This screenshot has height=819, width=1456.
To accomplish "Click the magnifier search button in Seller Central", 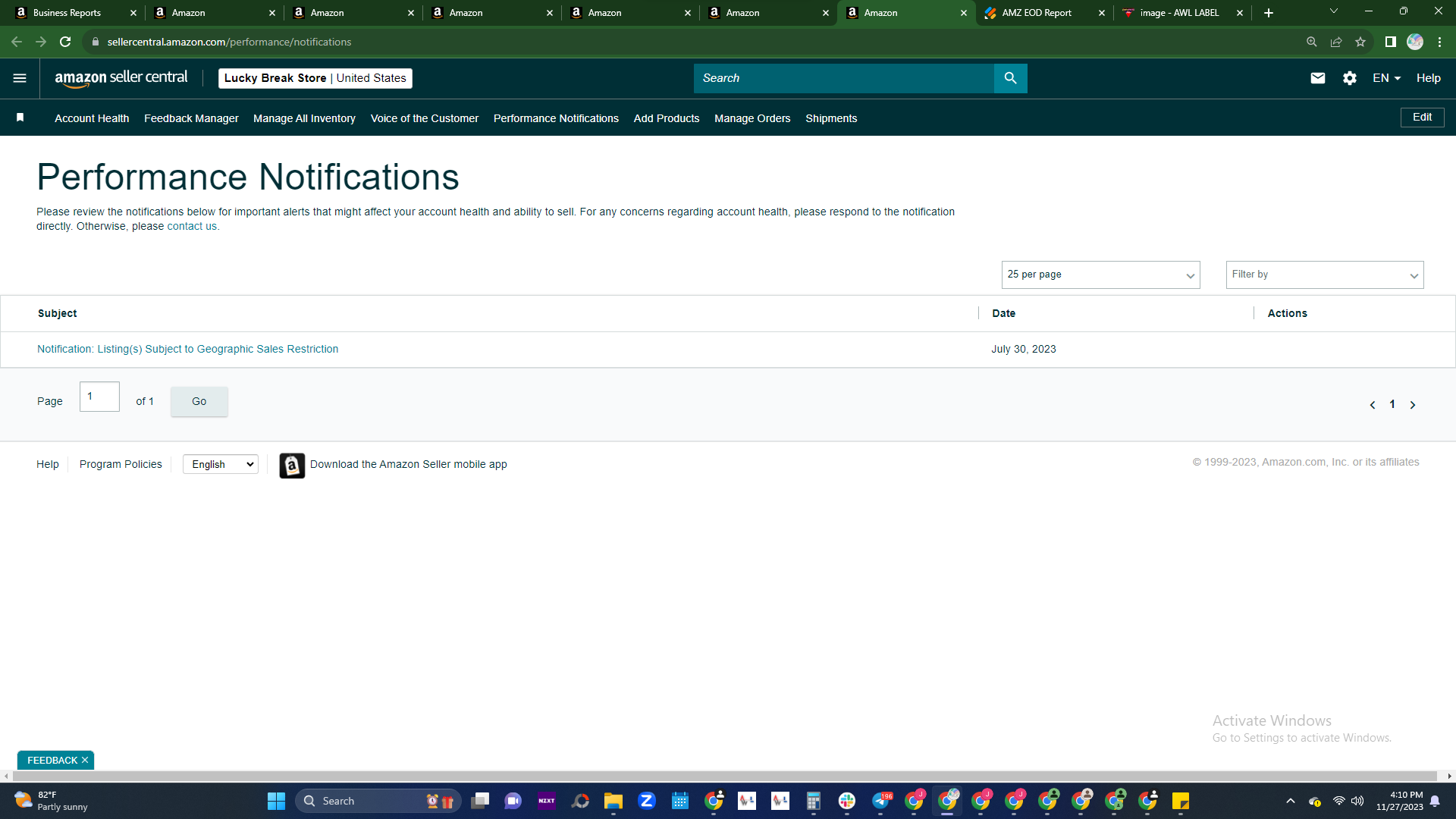I will click(x=1010, y=78).
